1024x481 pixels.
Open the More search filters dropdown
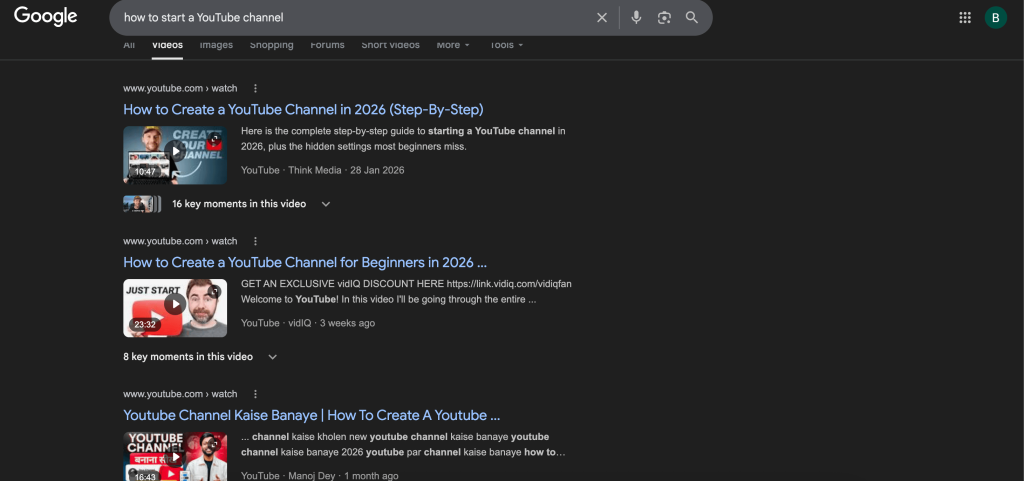(x=453, y=45)
